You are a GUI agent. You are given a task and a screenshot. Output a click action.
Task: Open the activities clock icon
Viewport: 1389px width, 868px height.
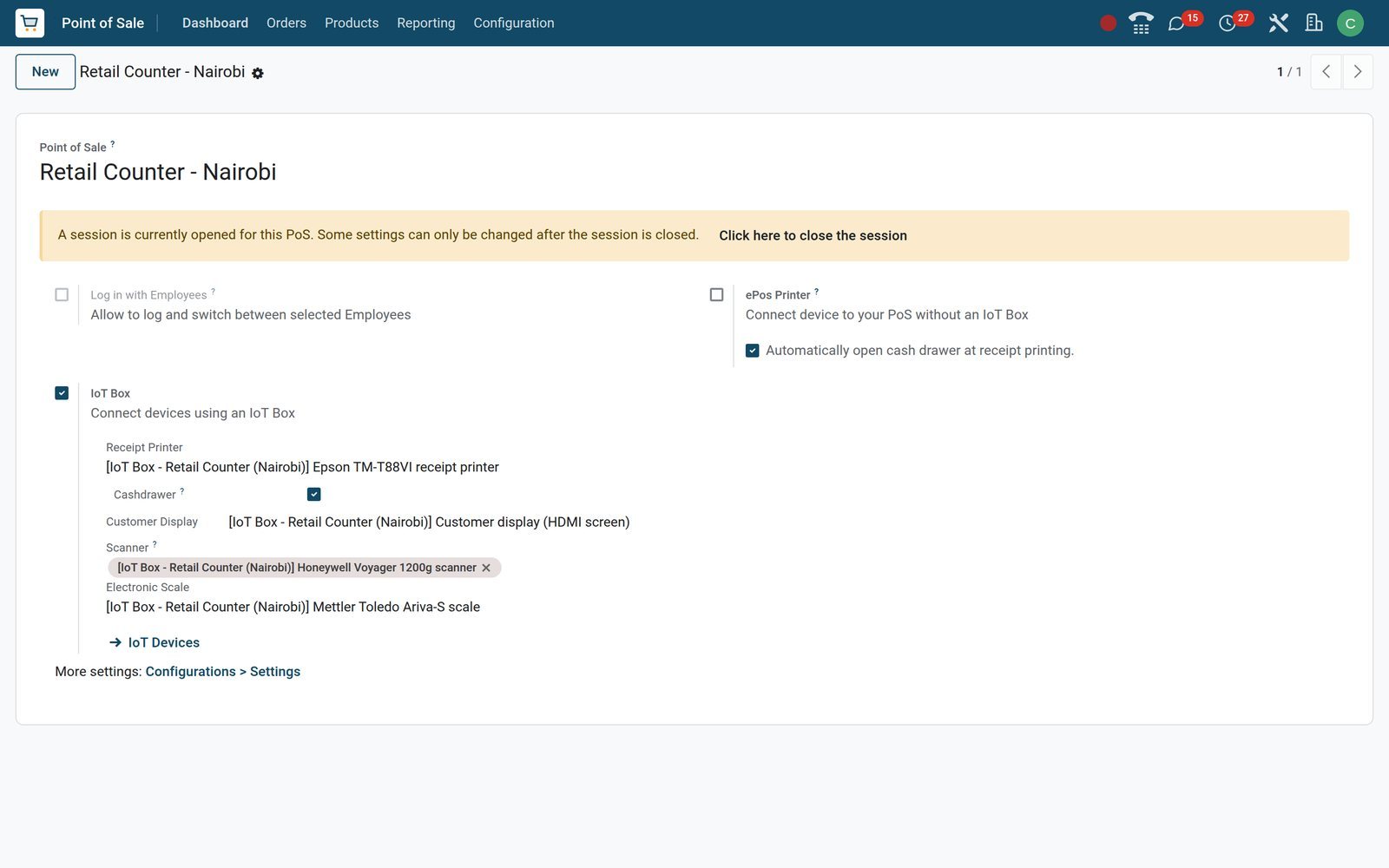[1228, 23]
